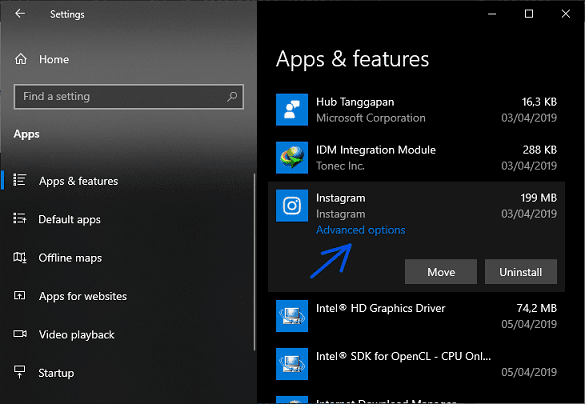The height and width of the screenshot is (404, 585).
Task: Close the Settings window
Action: [x=566, y=14]
